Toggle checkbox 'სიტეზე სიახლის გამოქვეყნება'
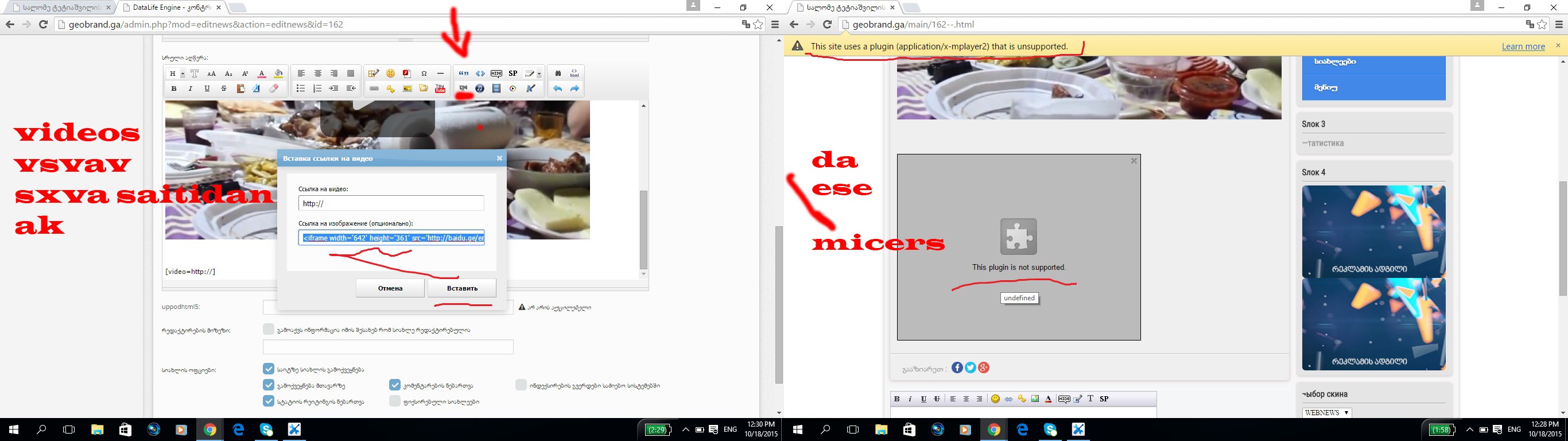The height and width of the screenshot is (441, 1568). coord(269,369)
